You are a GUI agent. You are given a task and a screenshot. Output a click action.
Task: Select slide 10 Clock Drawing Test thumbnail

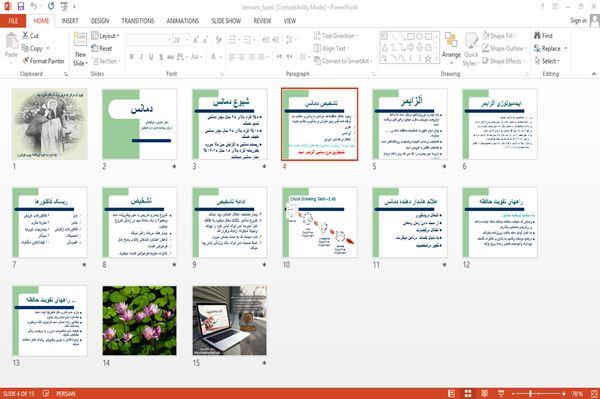coord(320,222)
